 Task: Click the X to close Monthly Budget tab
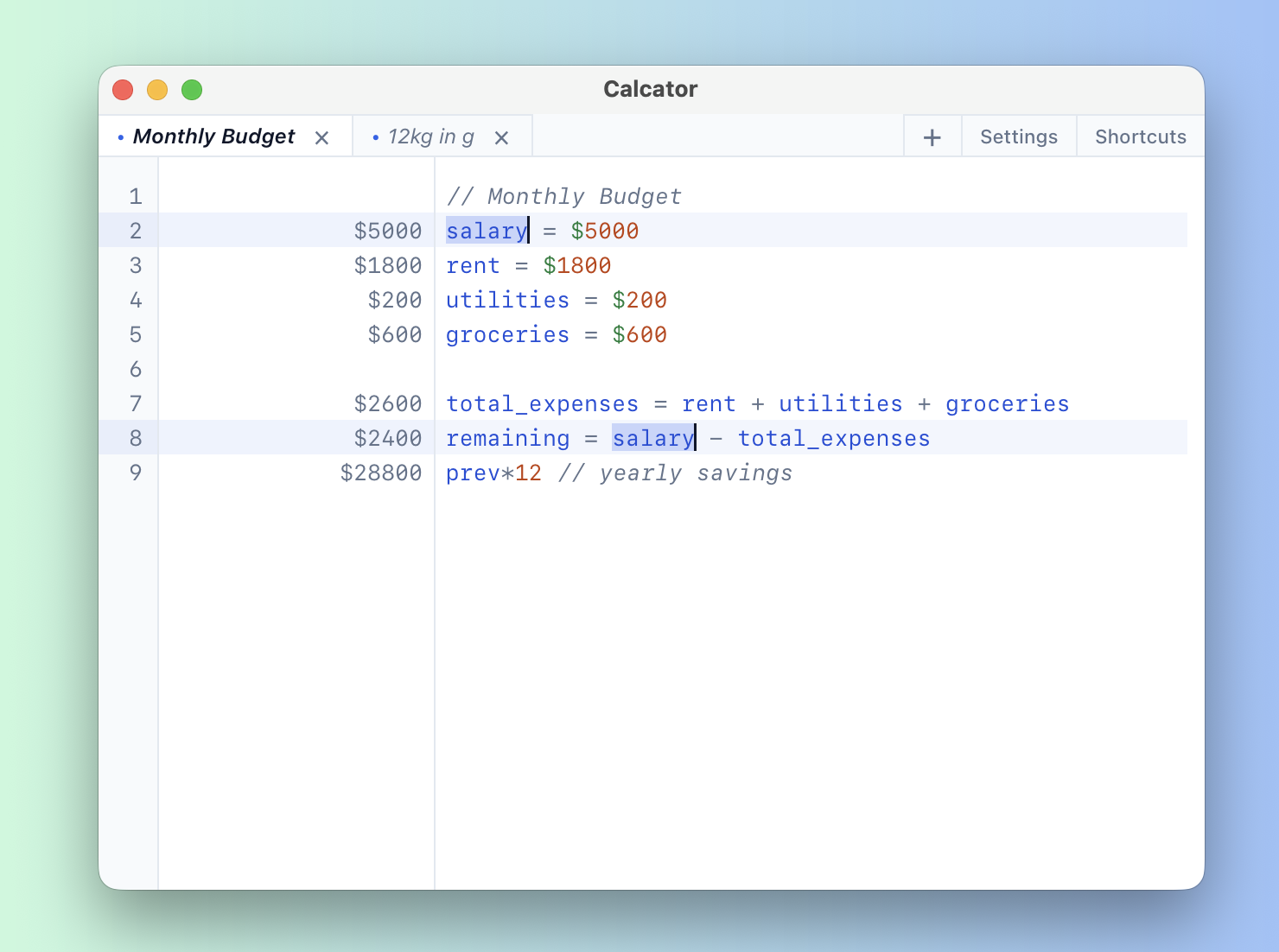pos(321,136)
